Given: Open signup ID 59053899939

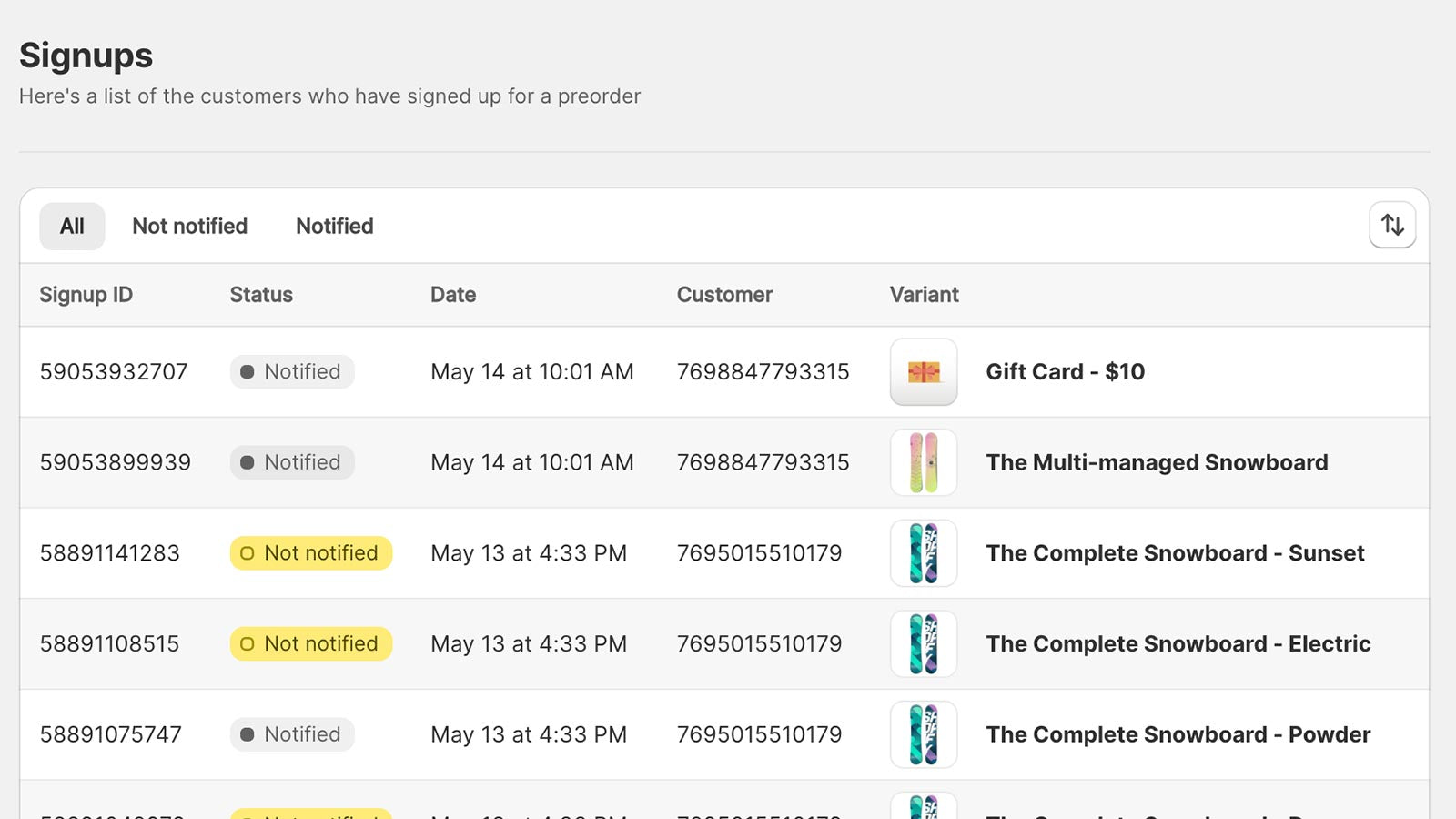Looking at the screenshot, I should [115, 462].
